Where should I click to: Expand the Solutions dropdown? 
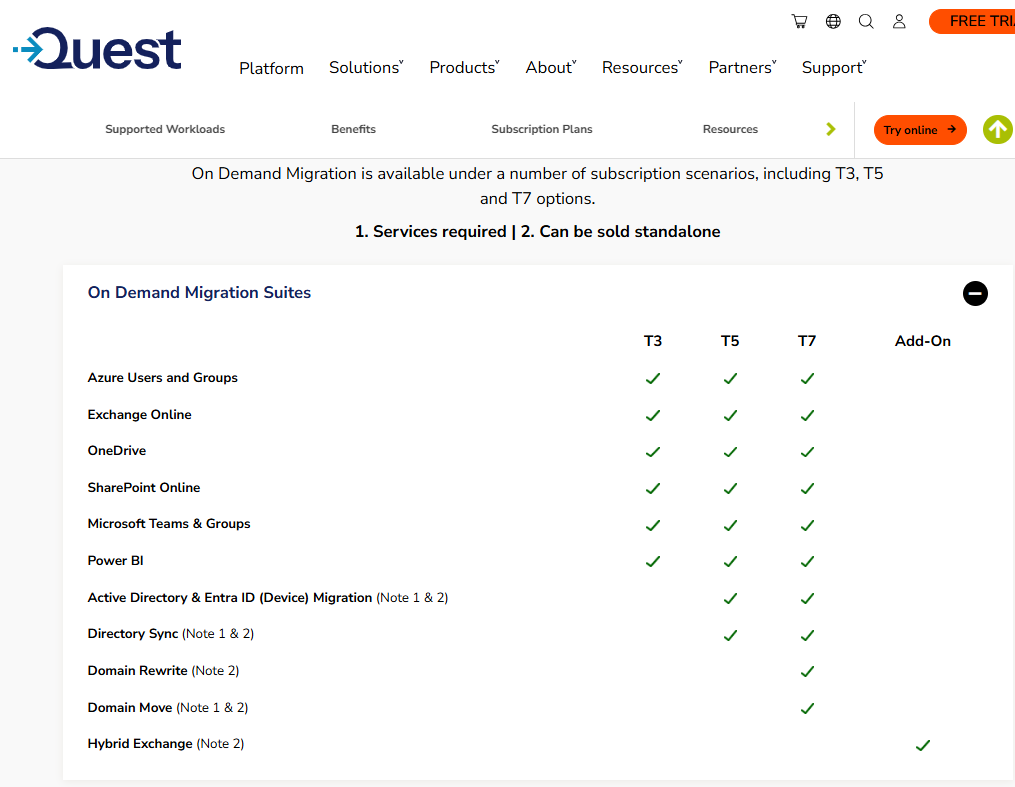point(365,67)
